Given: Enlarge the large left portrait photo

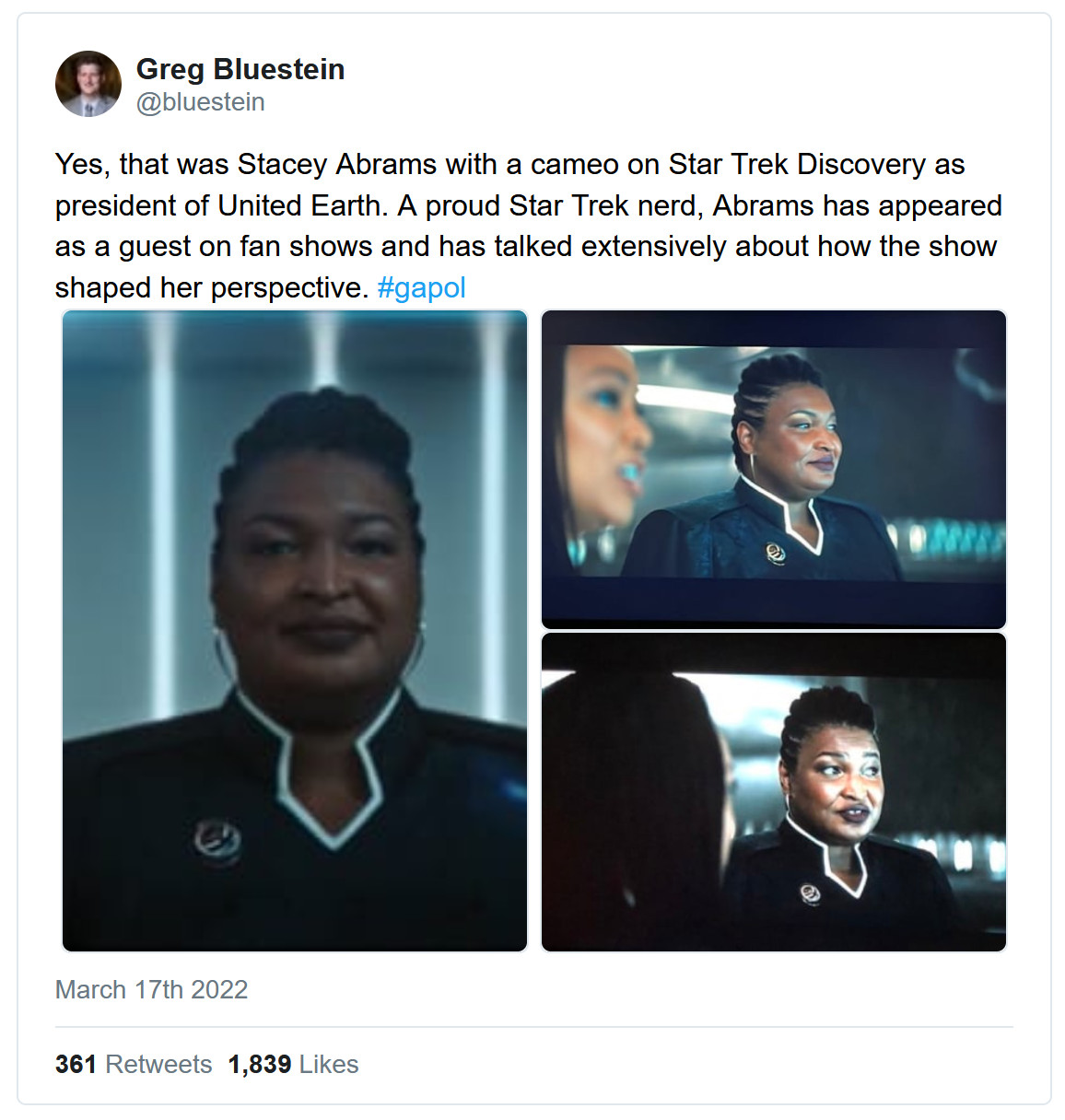Looking at the screenshot, I should click(295, 631).
